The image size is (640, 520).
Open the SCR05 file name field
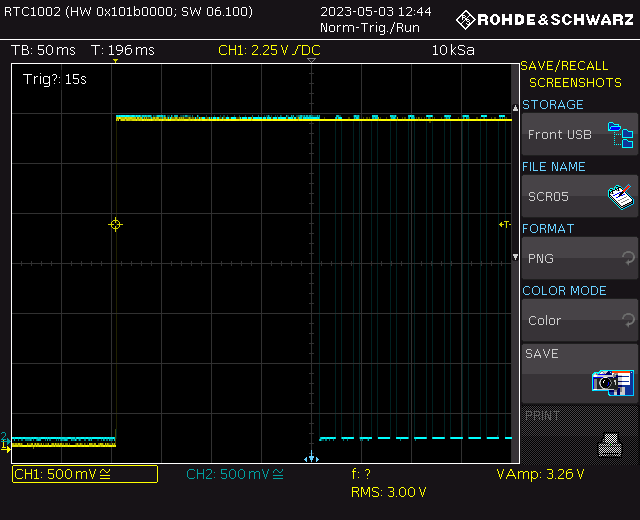(x=579, y=196)
